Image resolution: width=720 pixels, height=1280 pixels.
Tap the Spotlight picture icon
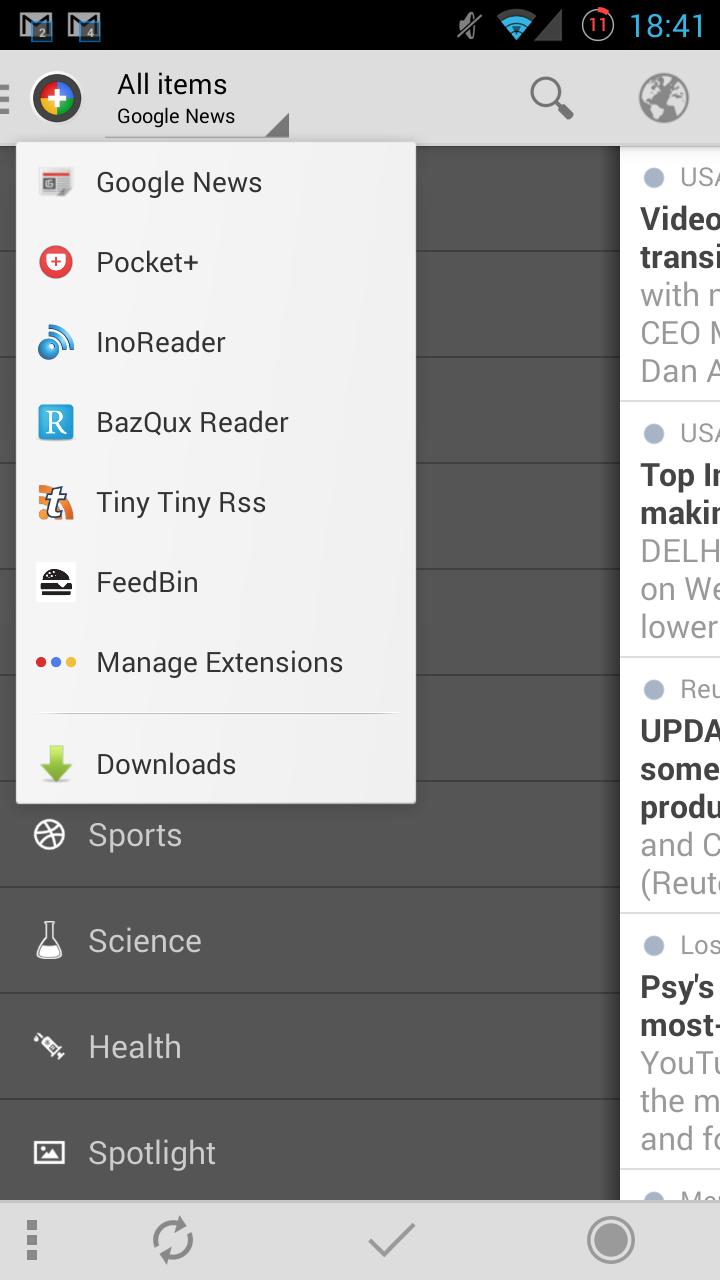(x=49, y=1153)
